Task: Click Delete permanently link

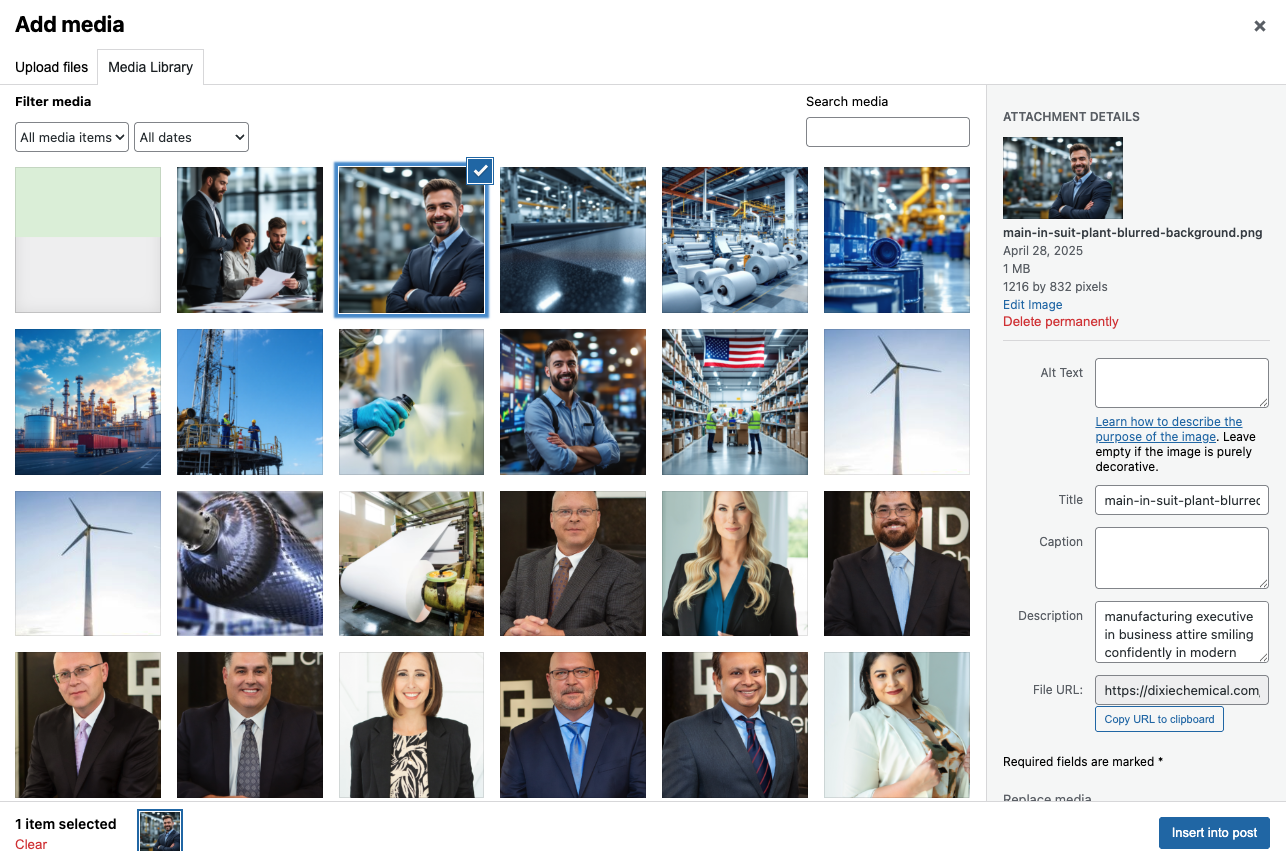Action: [1060, 321]
